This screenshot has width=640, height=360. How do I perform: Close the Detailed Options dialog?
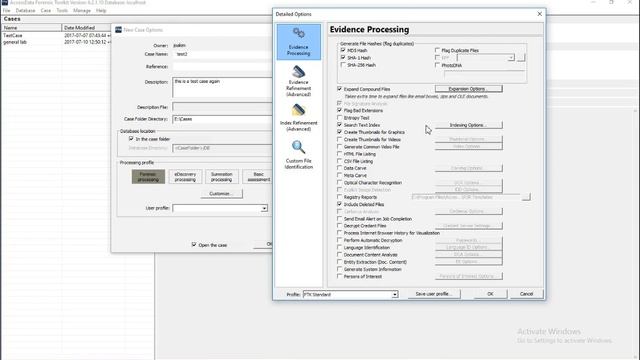(540, 14)
